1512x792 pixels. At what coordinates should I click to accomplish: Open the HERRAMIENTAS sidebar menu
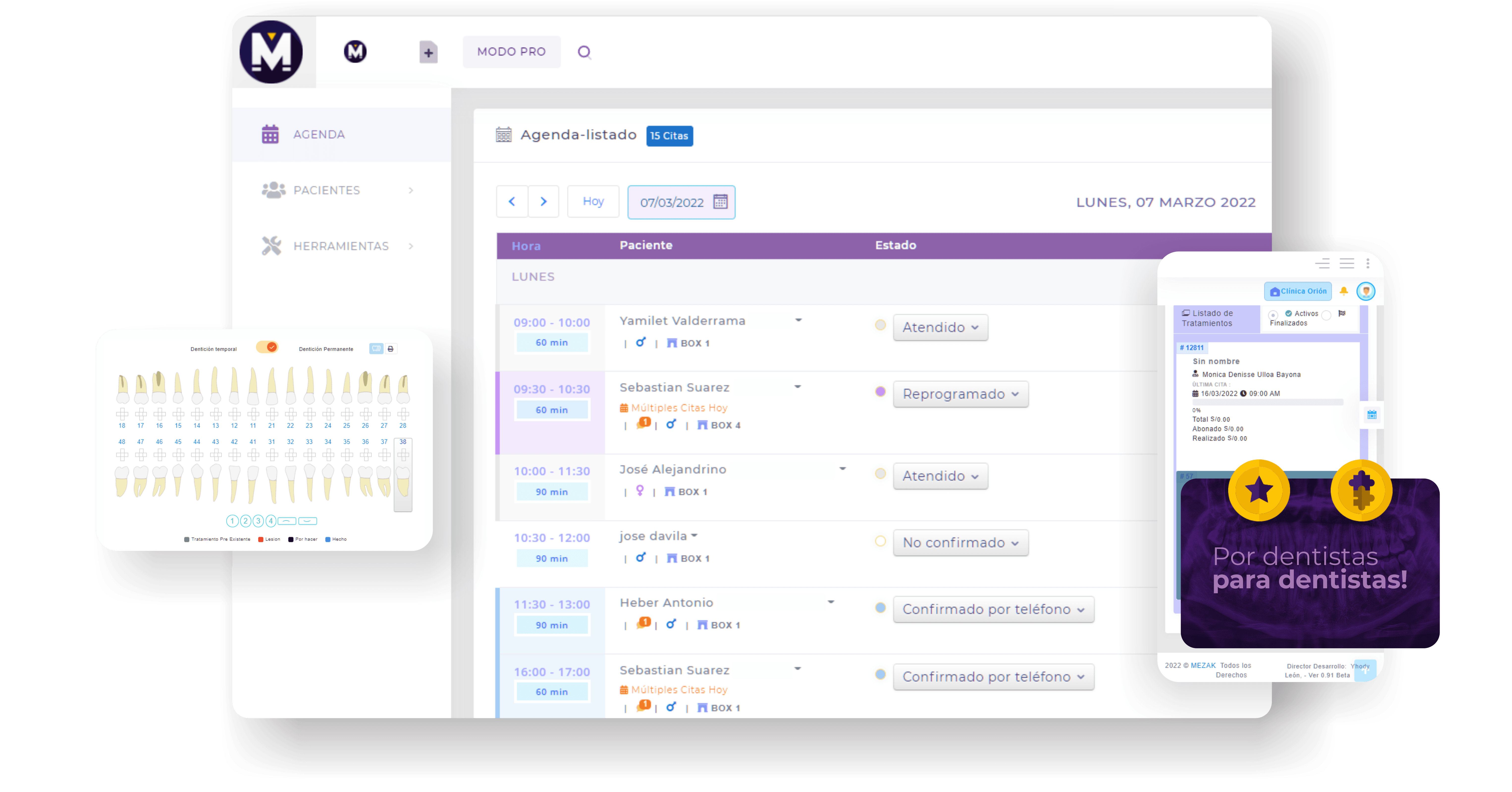[342, 246]
